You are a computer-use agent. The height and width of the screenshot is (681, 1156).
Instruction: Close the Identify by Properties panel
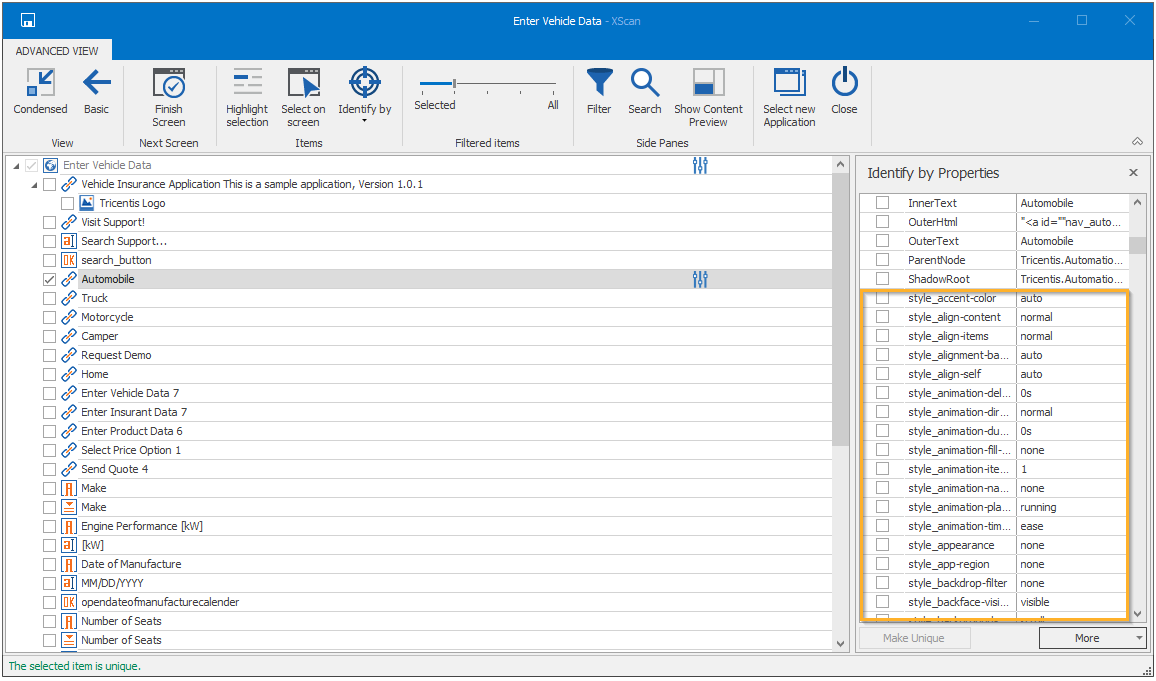tap(1133, 173)
